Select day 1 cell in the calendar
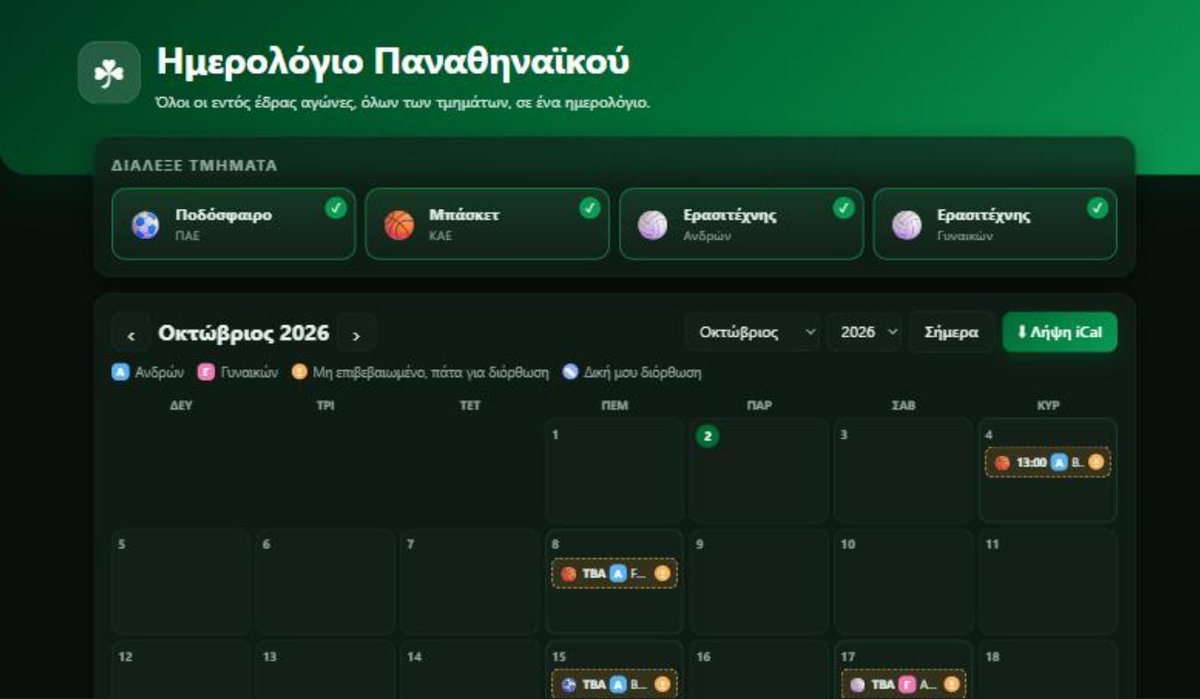This screenshot has height=699, width=1200. [x=615, y=470]
